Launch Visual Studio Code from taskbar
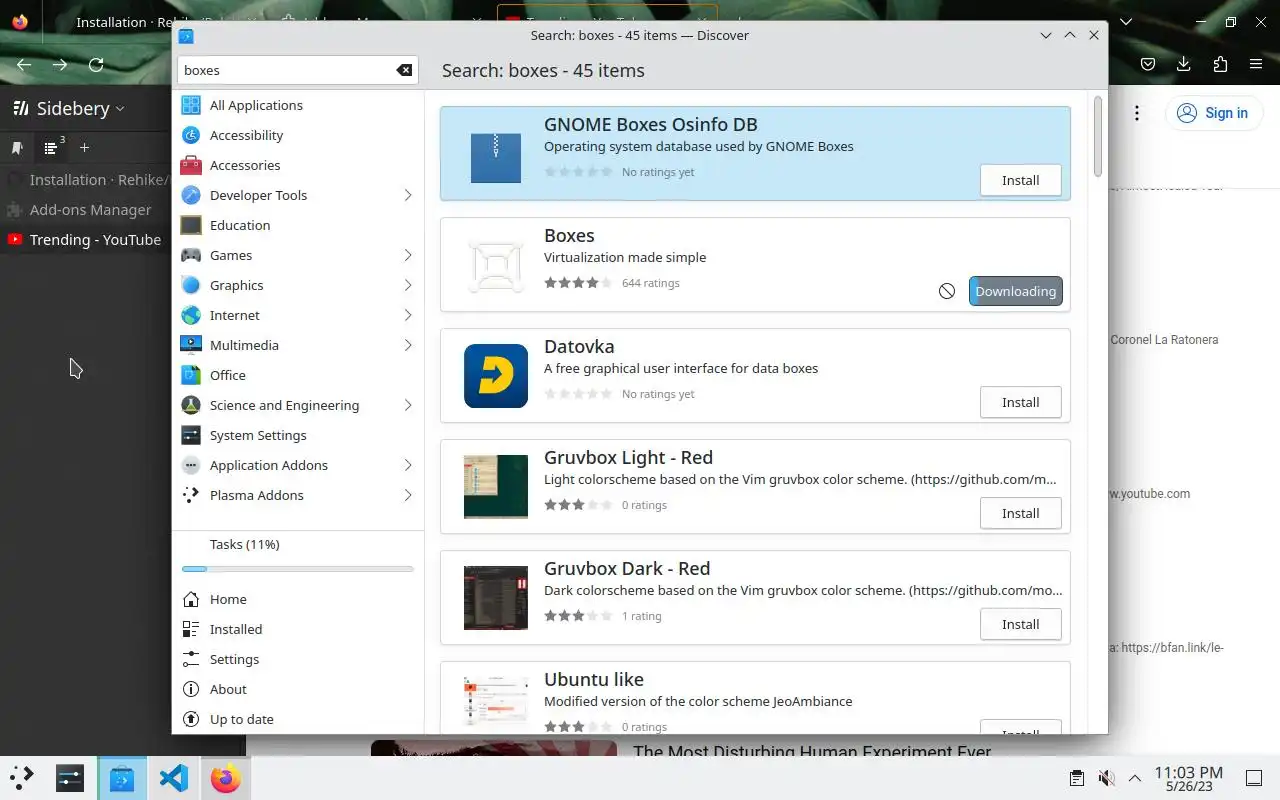The height and width of the screenshot is (800, 1280). point(173,778)
